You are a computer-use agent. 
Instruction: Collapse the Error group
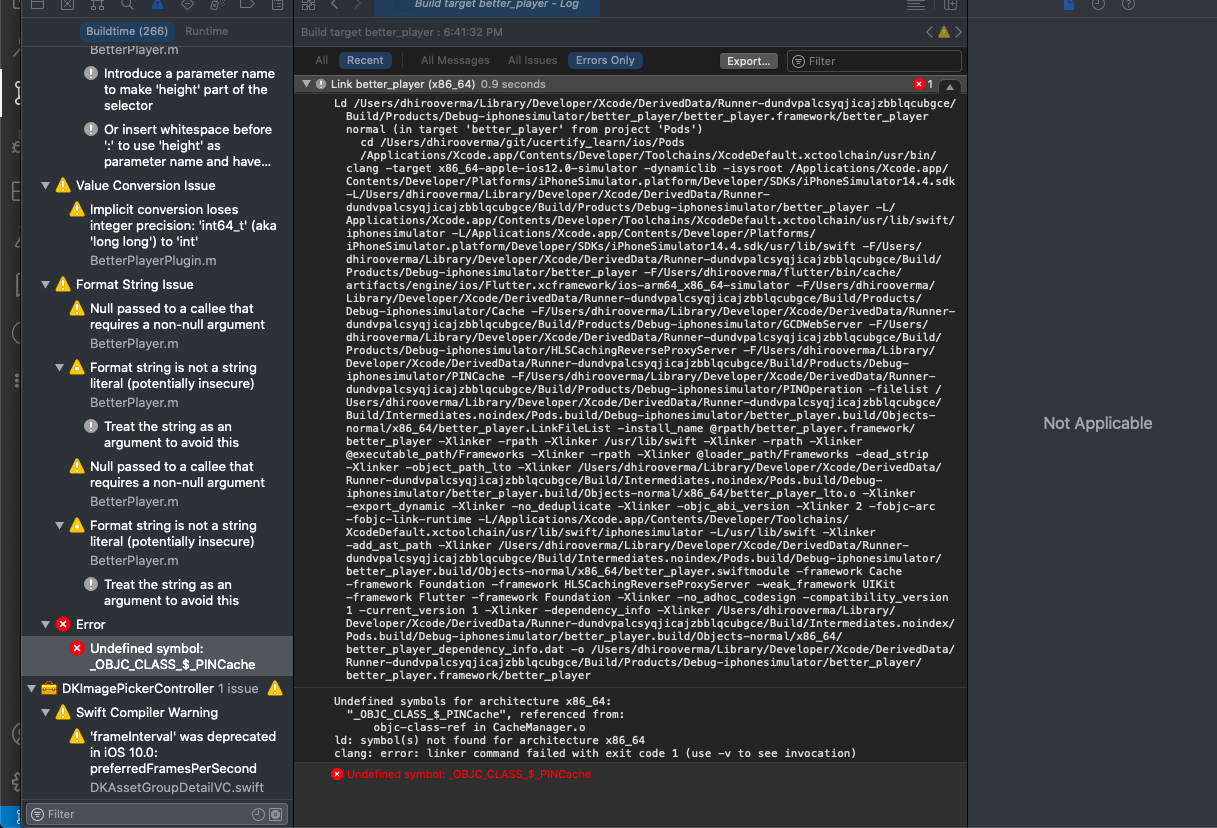point(45,624)
